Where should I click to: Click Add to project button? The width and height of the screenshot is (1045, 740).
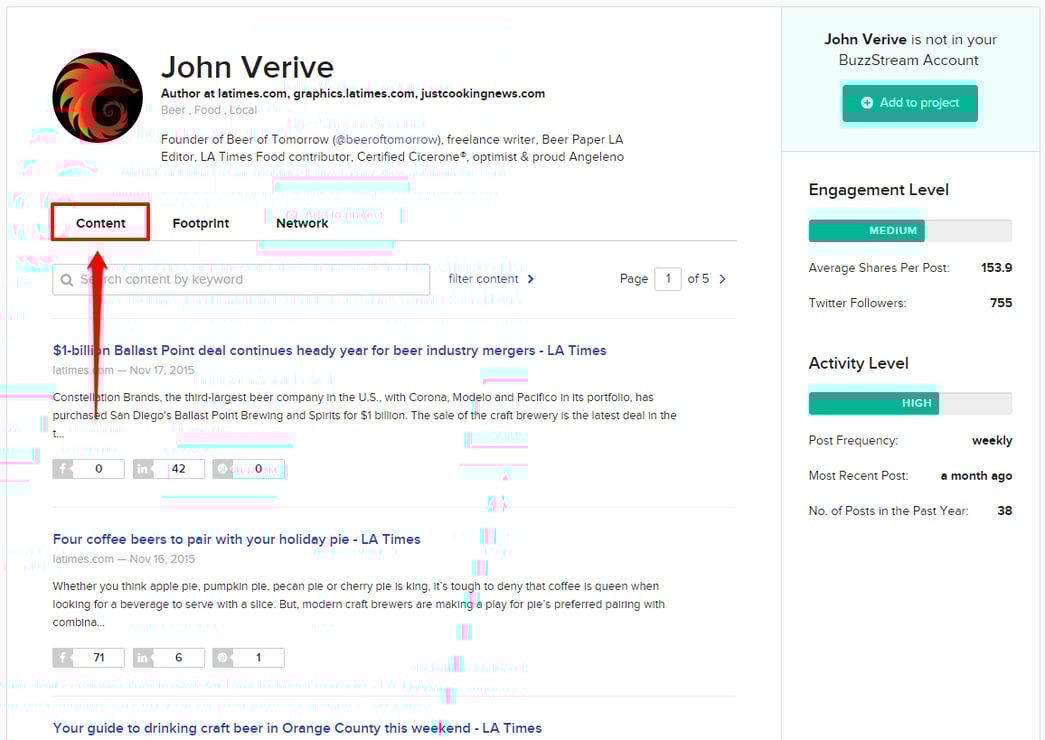coord(910,103)
